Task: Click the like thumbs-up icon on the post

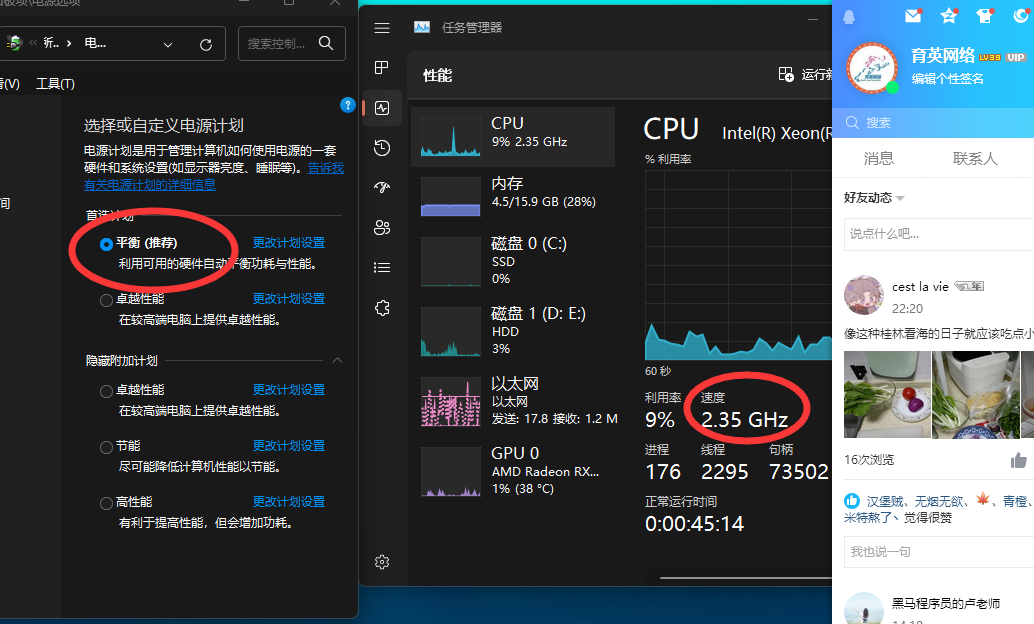Action: coord(1018,460)
